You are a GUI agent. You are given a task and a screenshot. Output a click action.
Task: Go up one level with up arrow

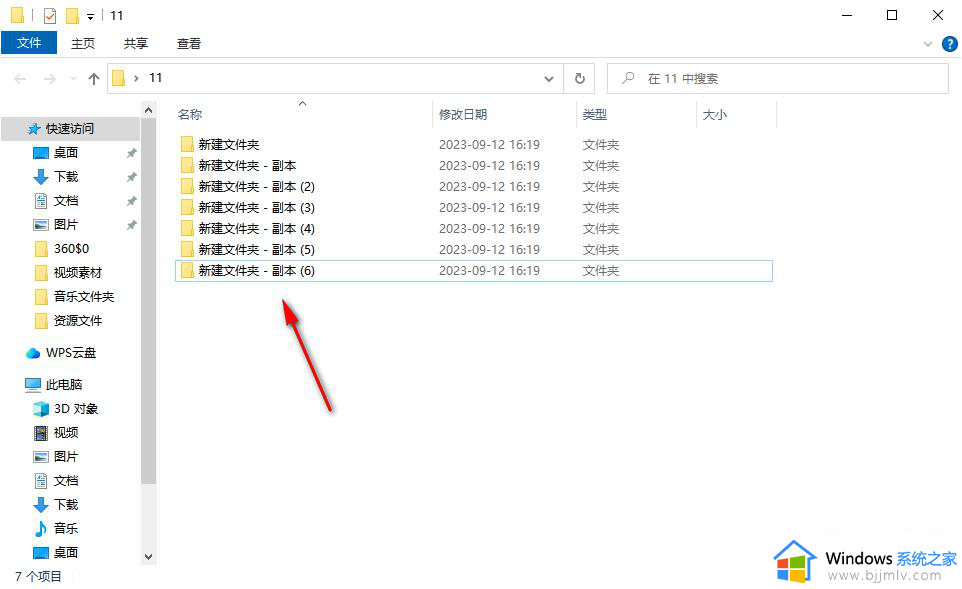pos(94,79)
